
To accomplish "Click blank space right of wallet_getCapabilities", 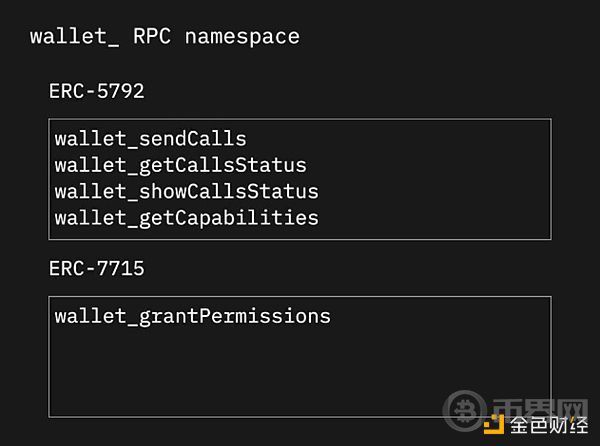I will click(x=434, y=218).
